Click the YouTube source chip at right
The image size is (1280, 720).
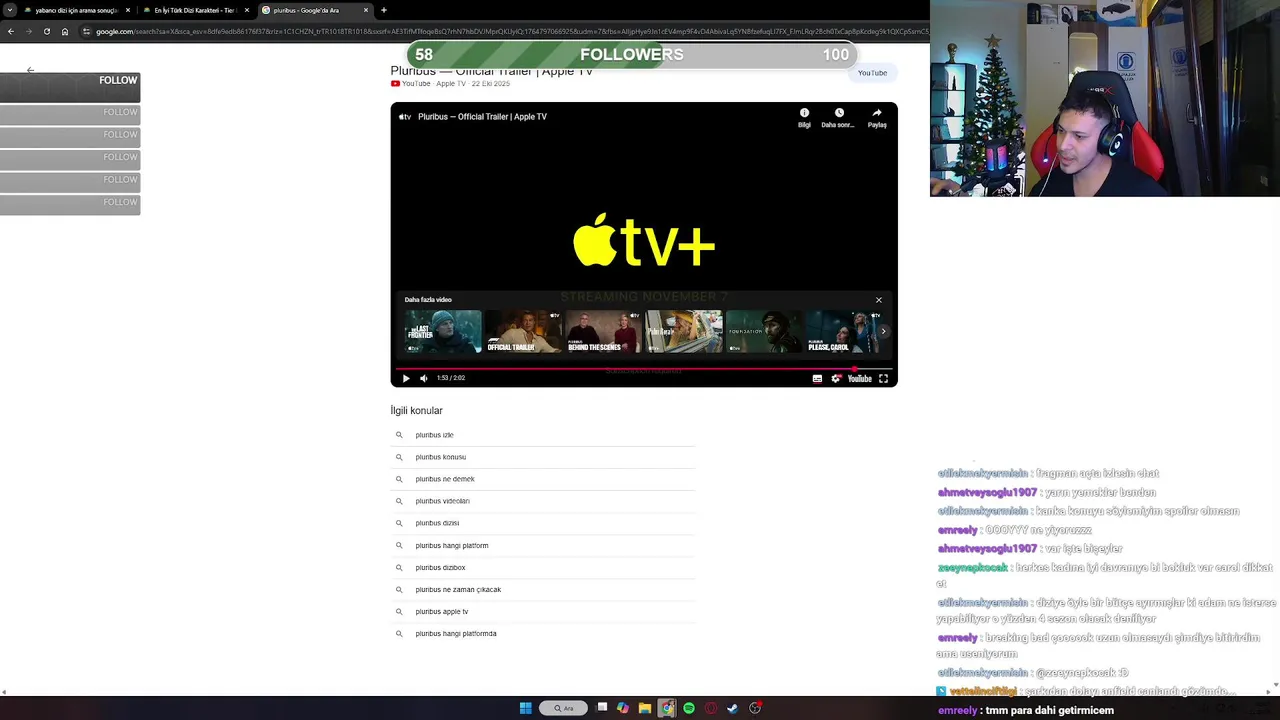872,72
